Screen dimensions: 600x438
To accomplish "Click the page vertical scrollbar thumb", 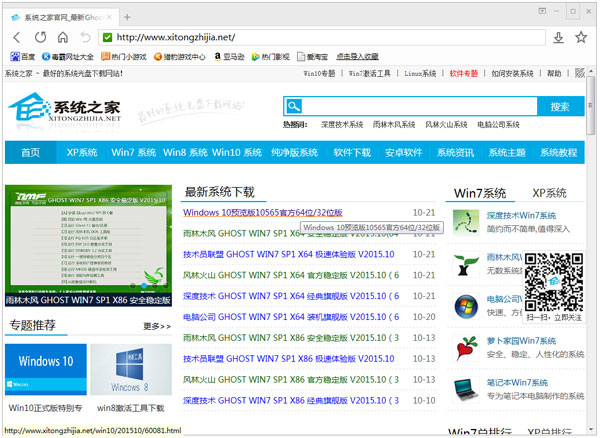I will [x=590, y=104].
